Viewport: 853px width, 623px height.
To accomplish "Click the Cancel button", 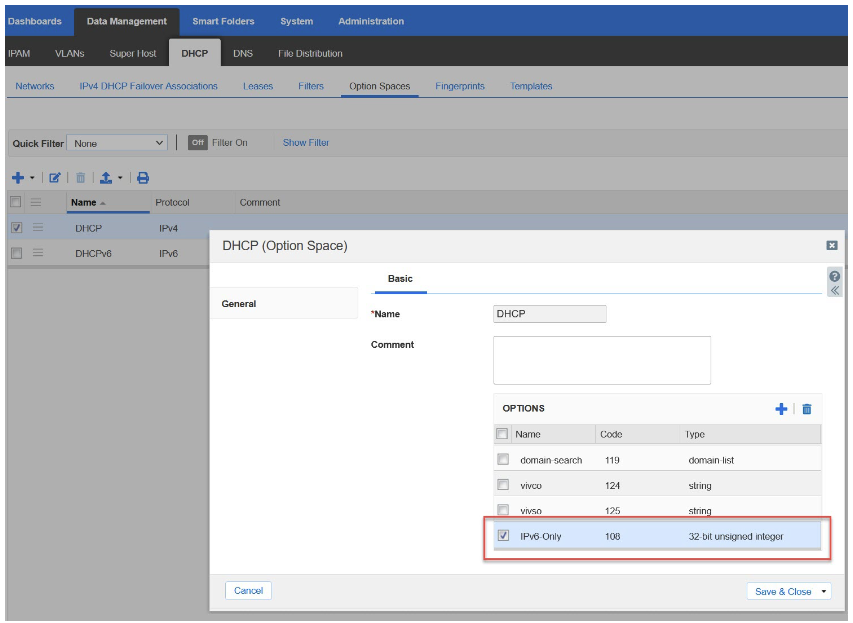I will click(248, 591).
